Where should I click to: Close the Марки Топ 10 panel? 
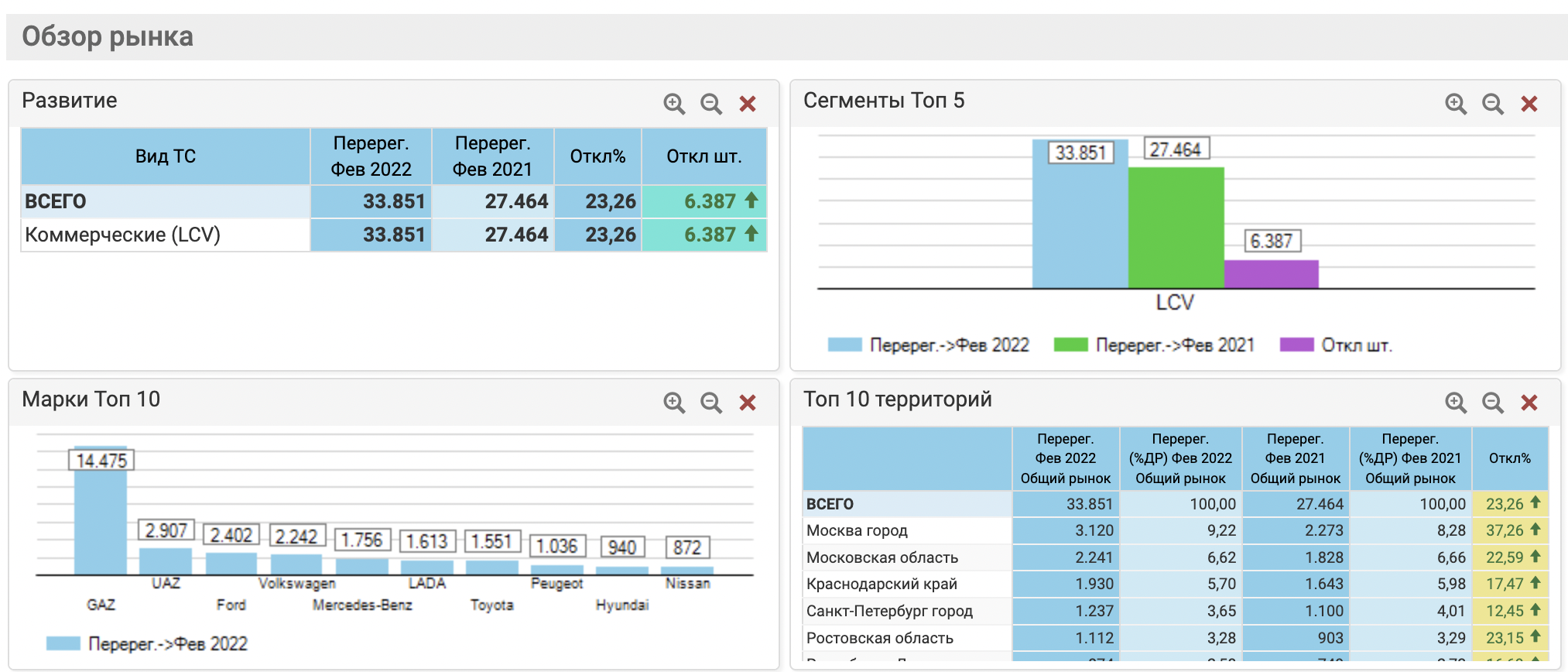(x=748, y=403)
